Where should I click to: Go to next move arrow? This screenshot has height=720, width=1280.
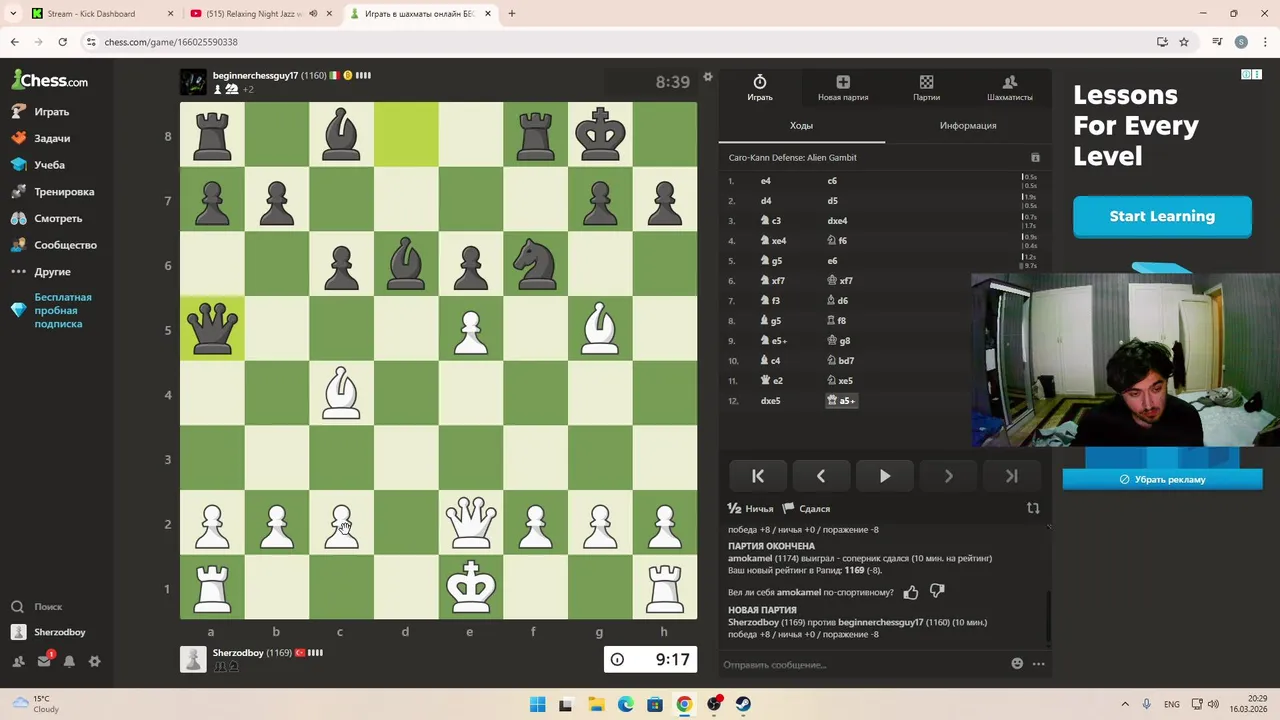[948, 477]
